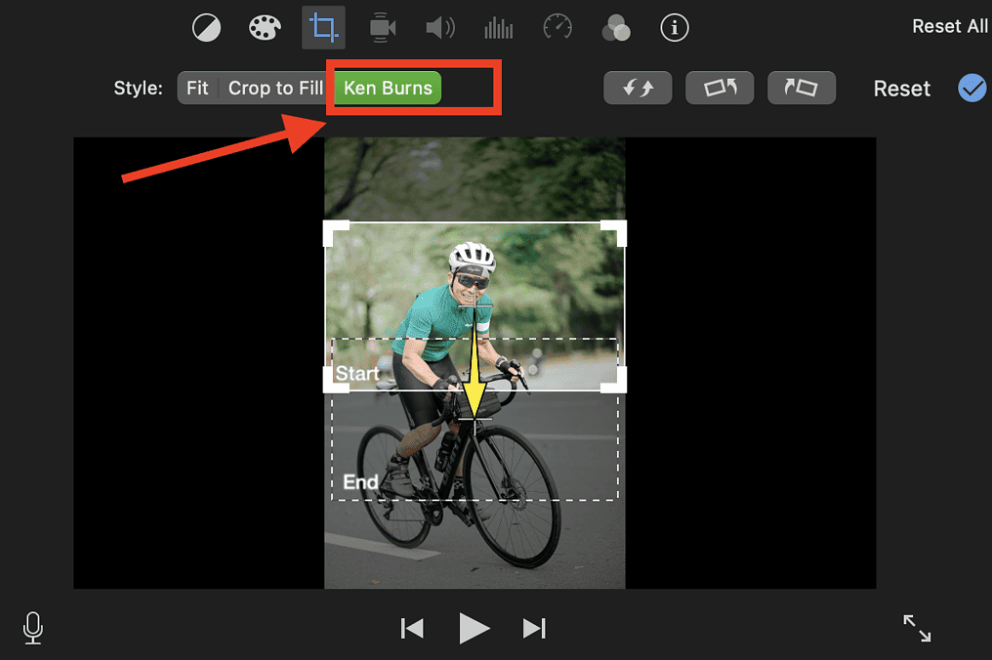992x660 pixels.
Task: Select the Color Correction palette icon
Action: point(265,27)
